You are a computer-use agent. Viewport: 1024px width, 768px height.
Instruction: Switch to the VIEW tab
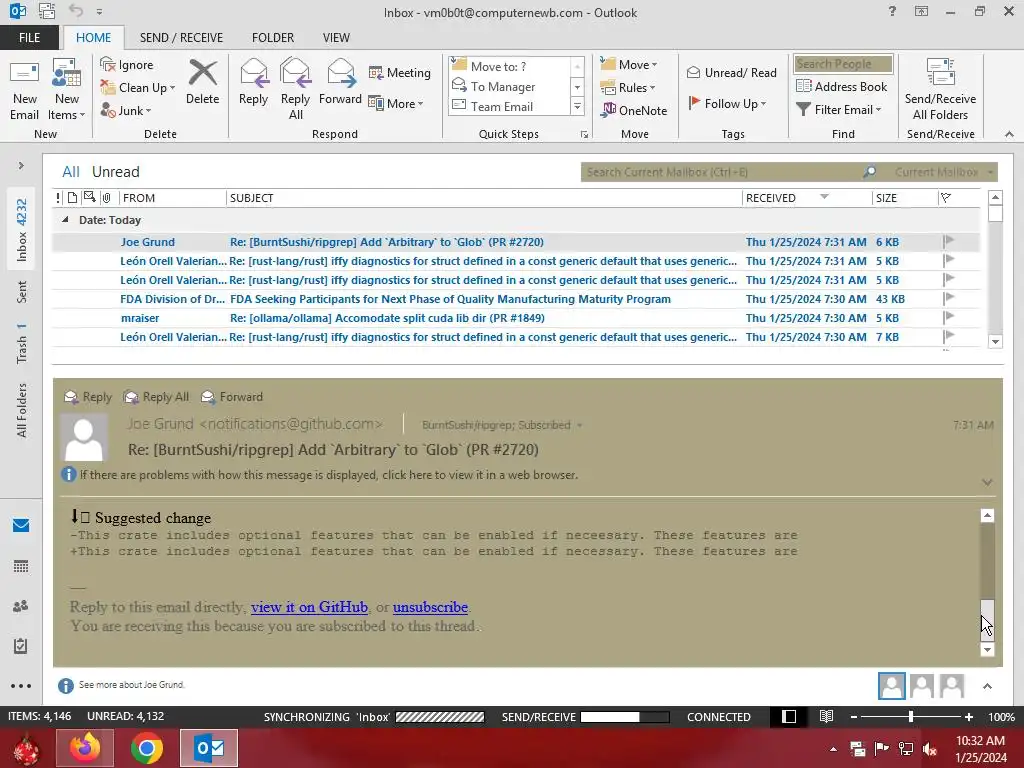336,38
